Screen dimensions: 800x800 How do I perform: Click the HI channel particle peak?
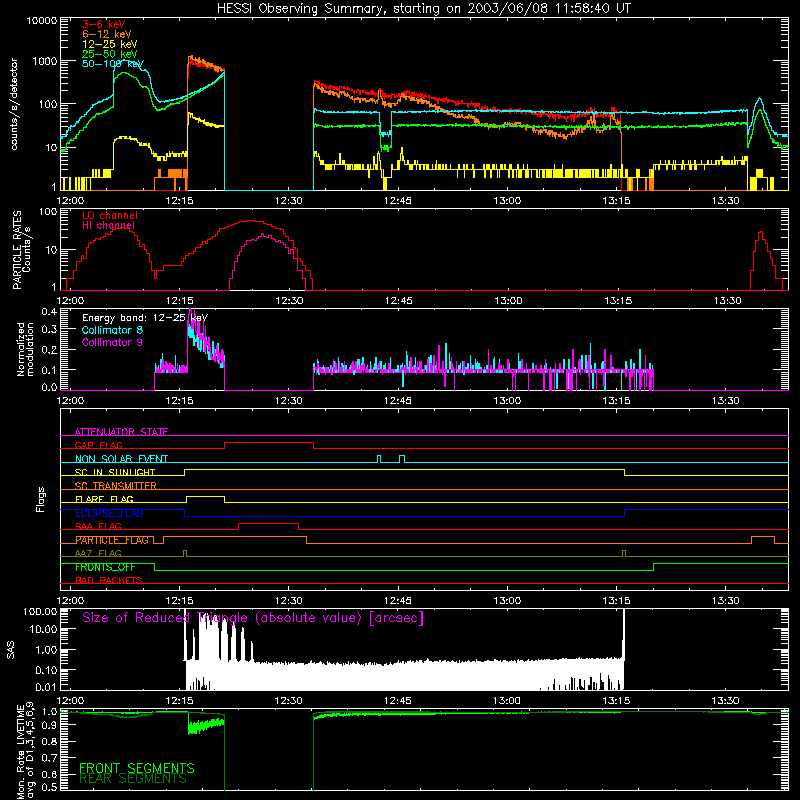(x=263, y=235)
